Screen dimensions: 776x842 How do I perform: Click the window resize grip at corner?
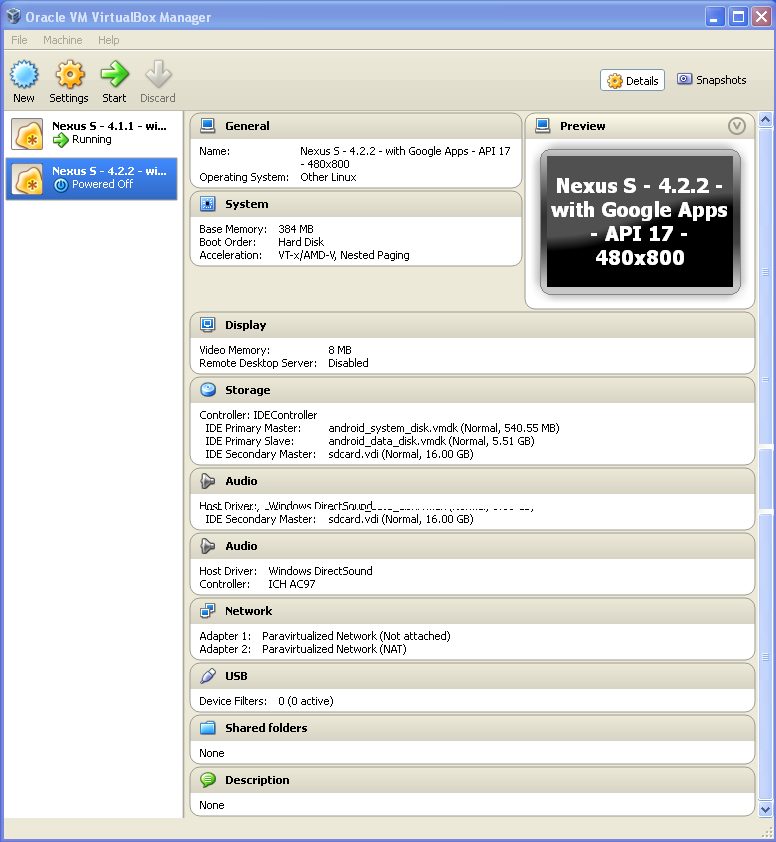766,832
